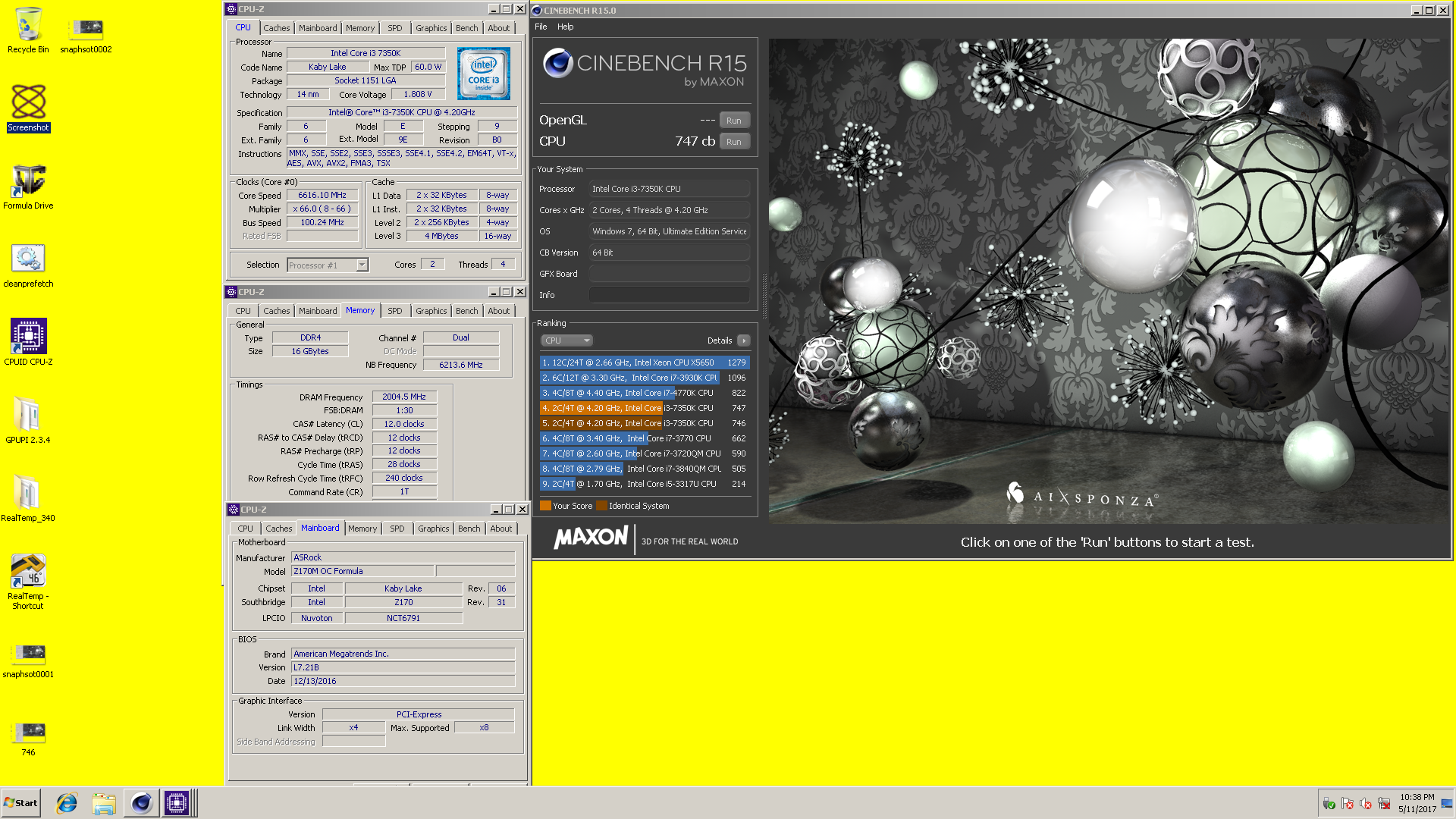Image resolution: width=1456 pixels, height=819 pixels.
Task: Click the motherboard model Z170M OC Formula
Action: pos(362,571)
